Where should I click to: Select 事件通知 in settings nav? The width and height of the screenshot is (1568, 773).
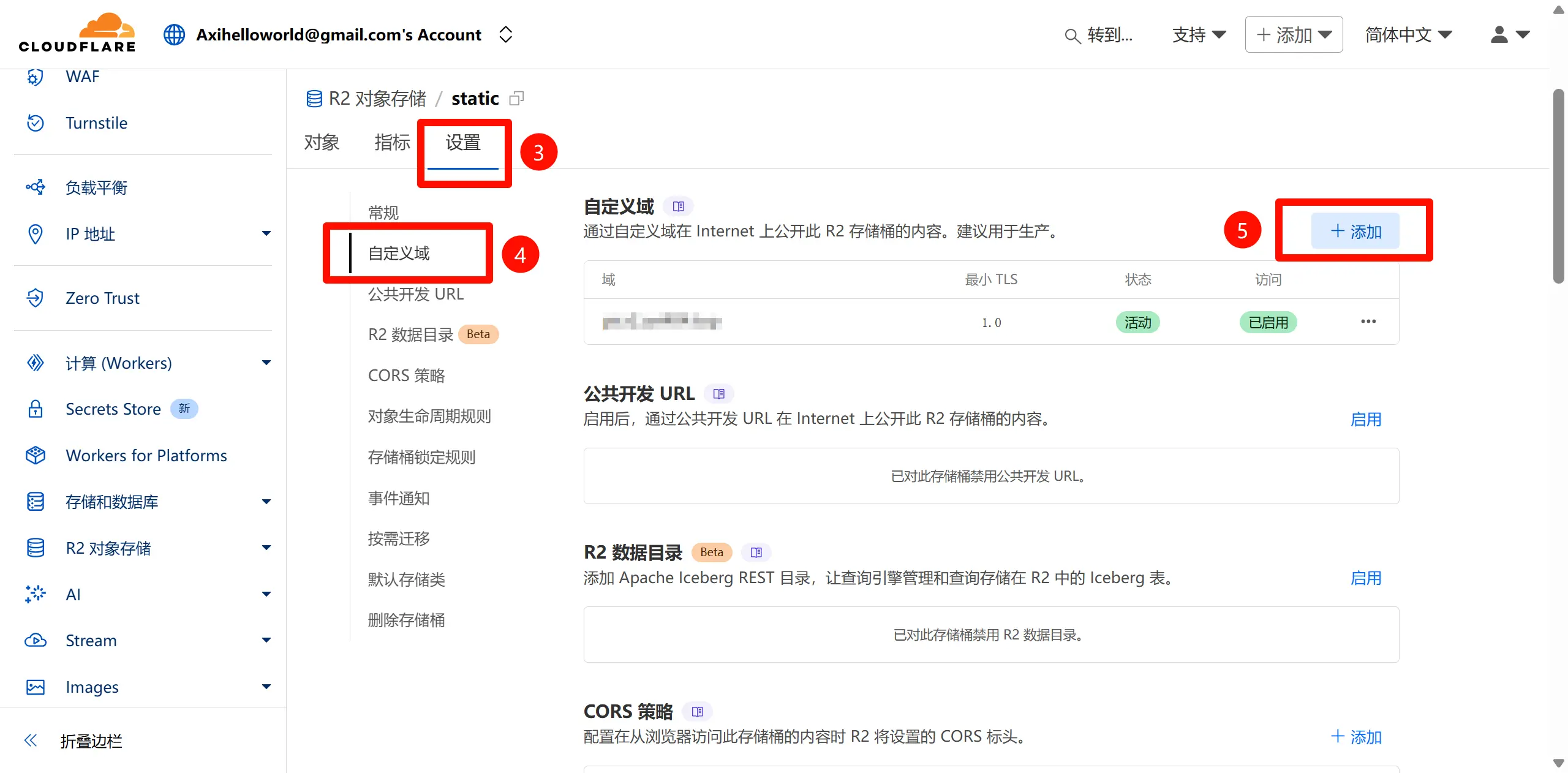[399, 498]
